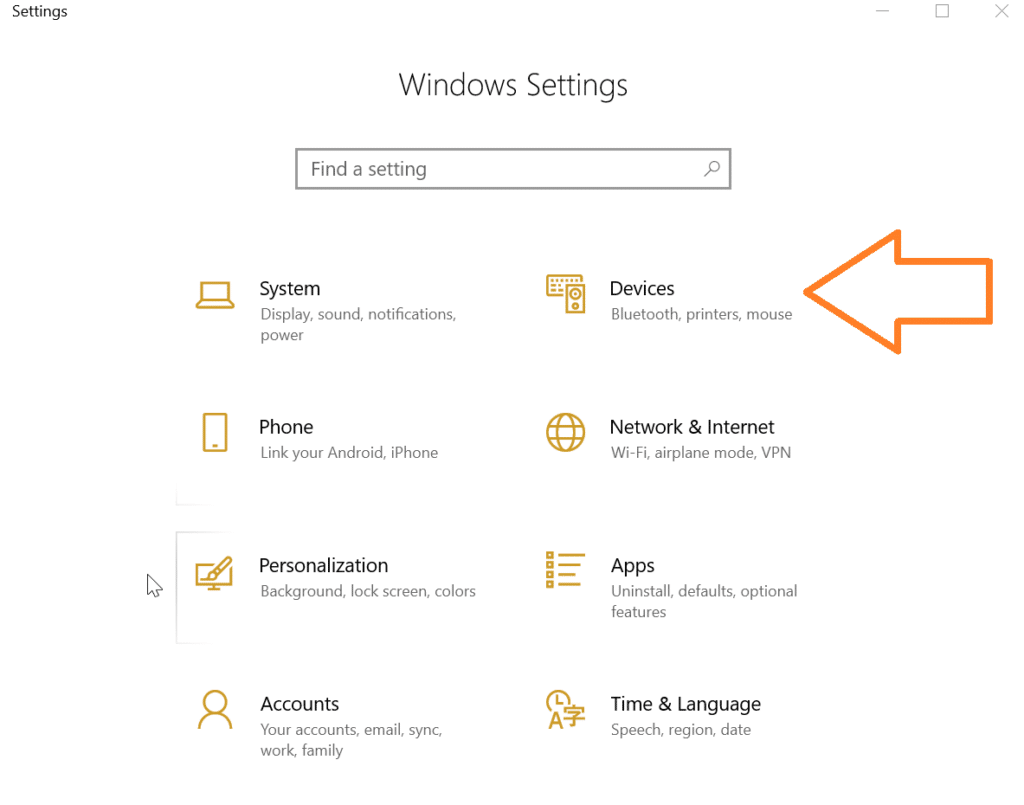Click the Phone category icon

[215, 432]
